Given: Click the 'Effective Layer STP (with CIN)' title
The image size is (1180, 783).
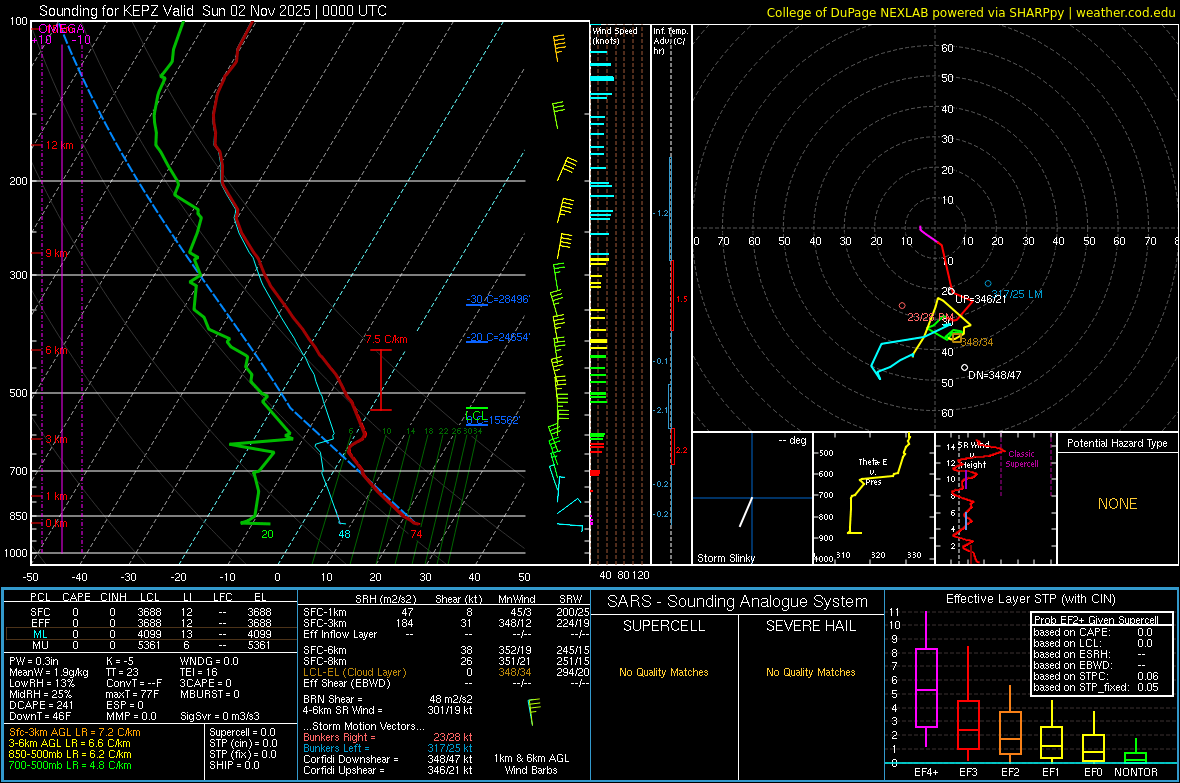Looking at the screenshot, I should click(1030, 599).
